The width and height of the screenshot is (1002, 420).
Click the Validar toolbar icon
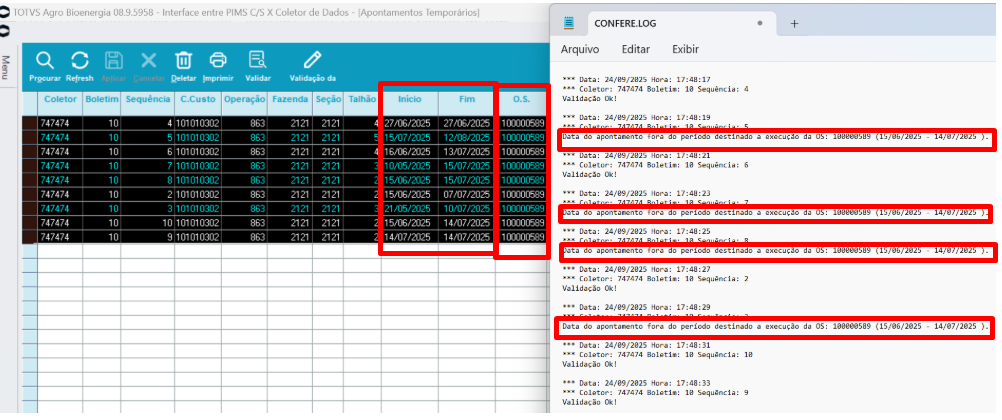coord(258,60)
